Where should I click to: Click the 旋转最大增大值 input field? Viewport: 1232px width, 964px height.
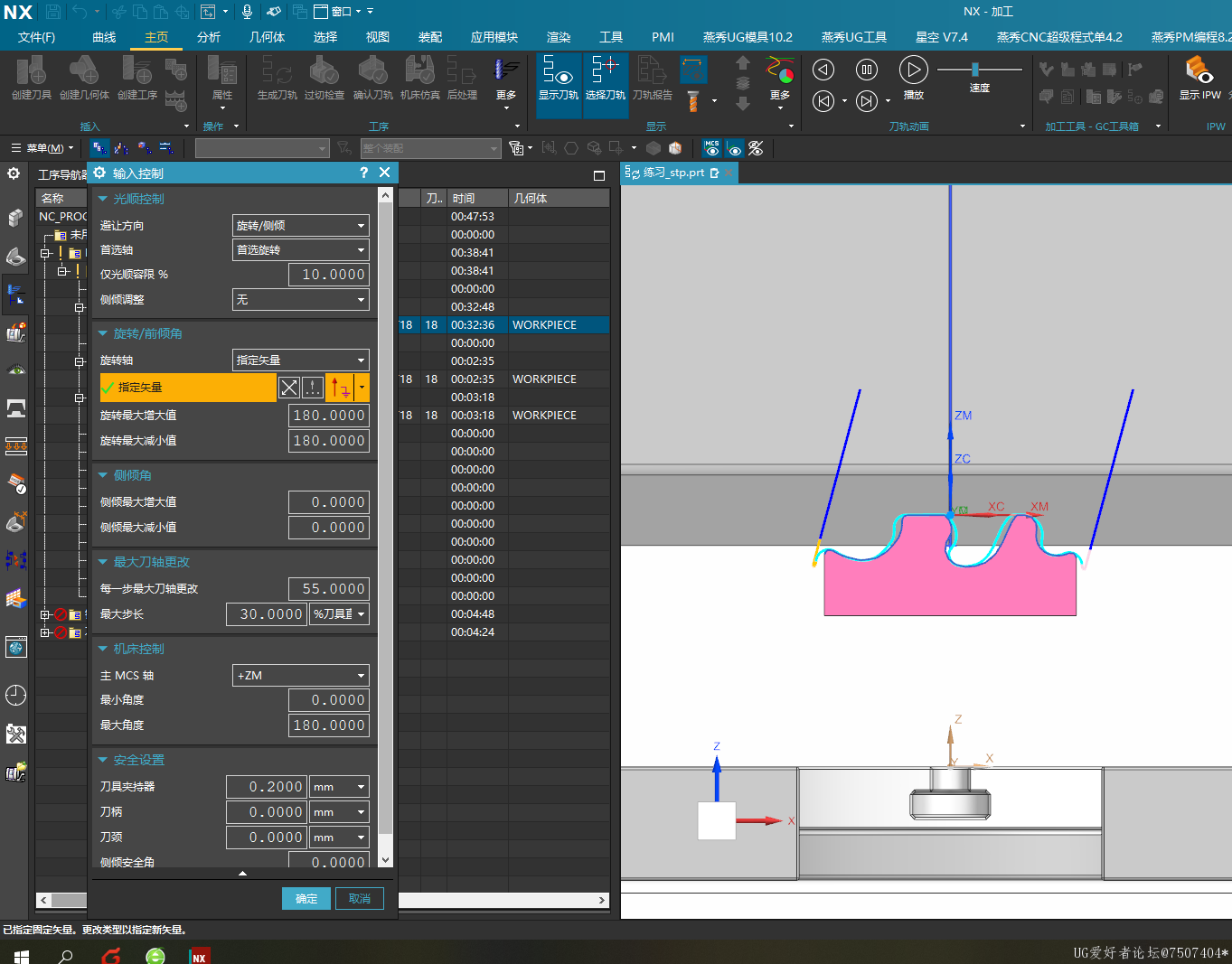329,415
